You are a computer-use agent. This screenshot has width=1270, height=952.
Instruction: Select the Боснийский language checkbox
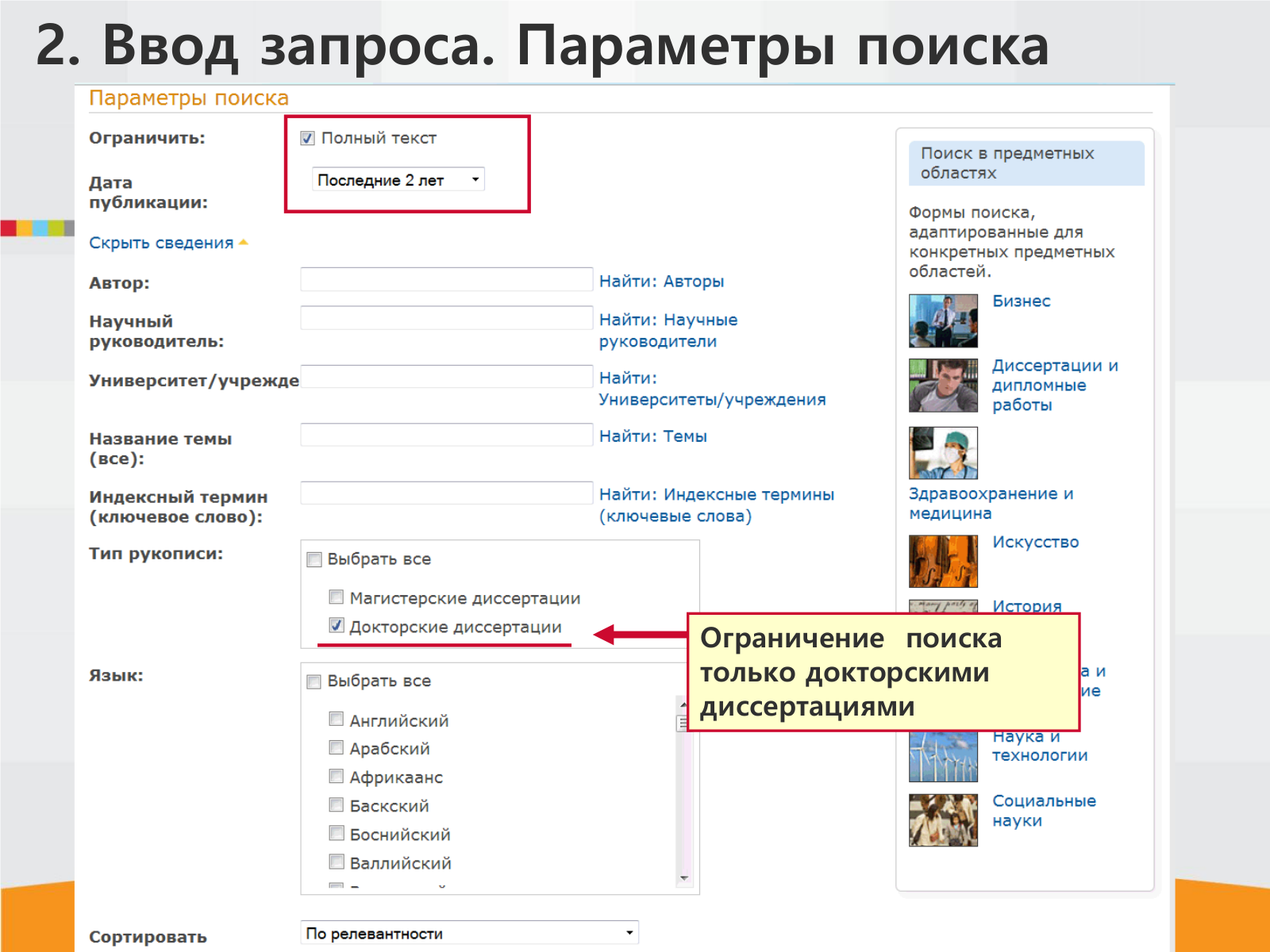337,833
